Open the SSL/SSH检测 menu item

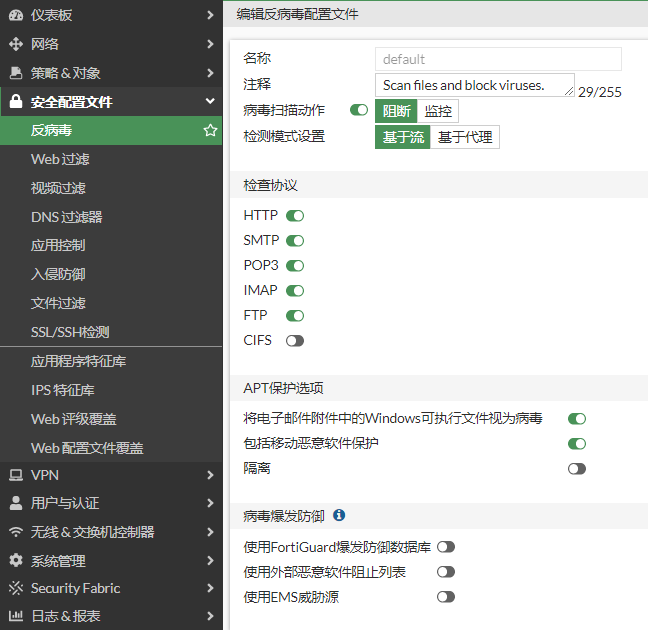tap(70, 332)
